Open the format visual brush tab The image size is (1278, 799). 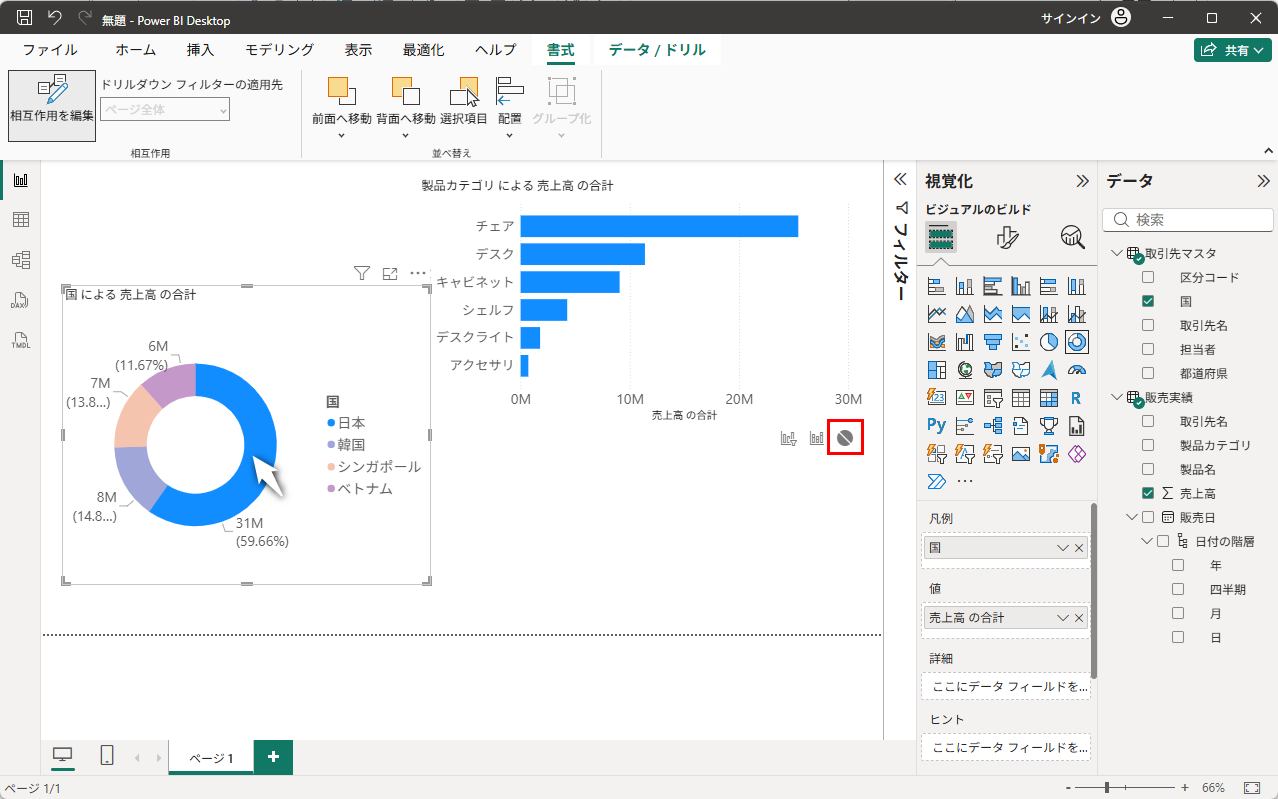point(1008,237)
